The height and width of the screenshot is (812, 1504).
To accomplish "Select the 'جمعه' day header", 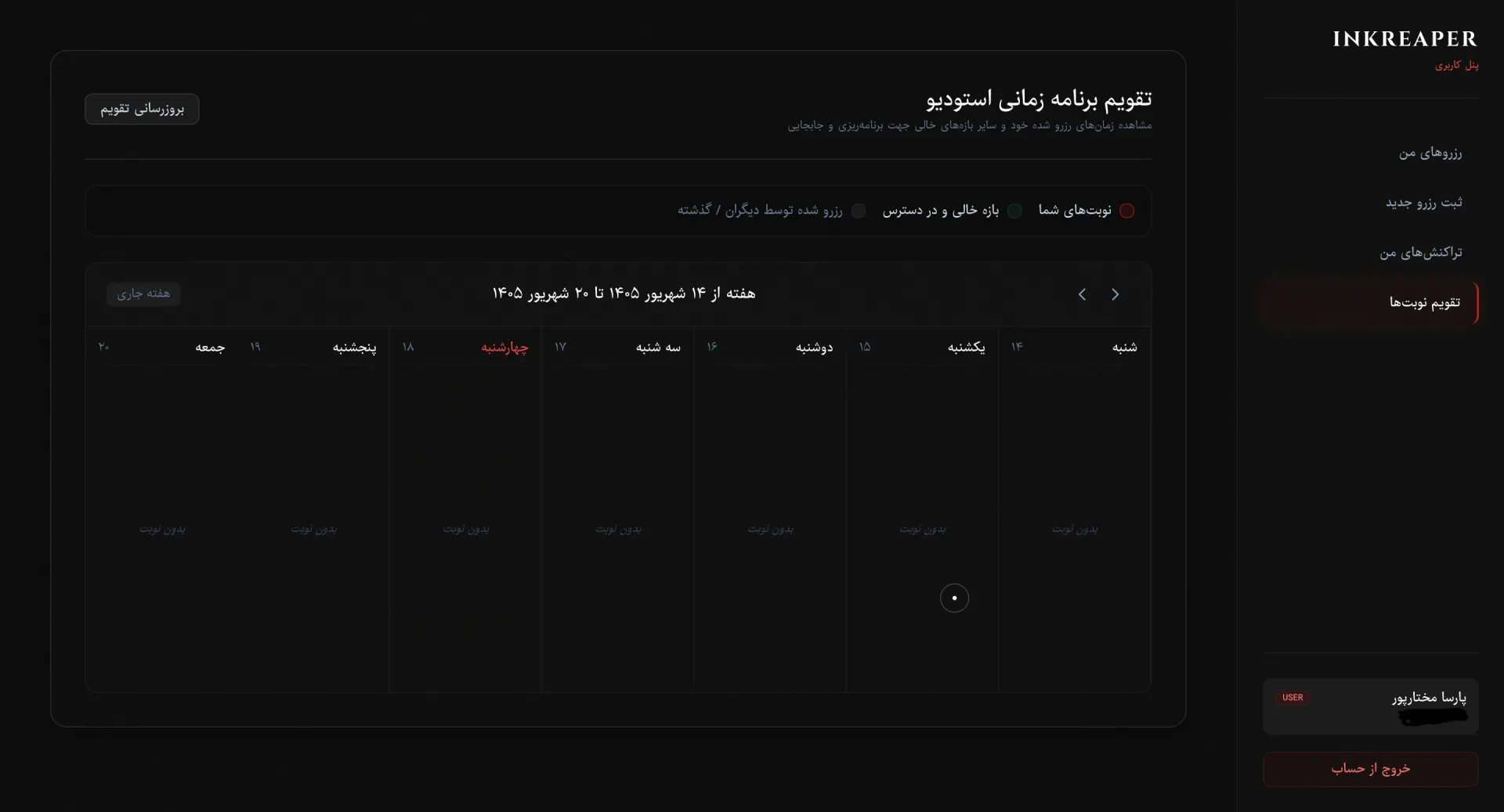I will point(210,347).
